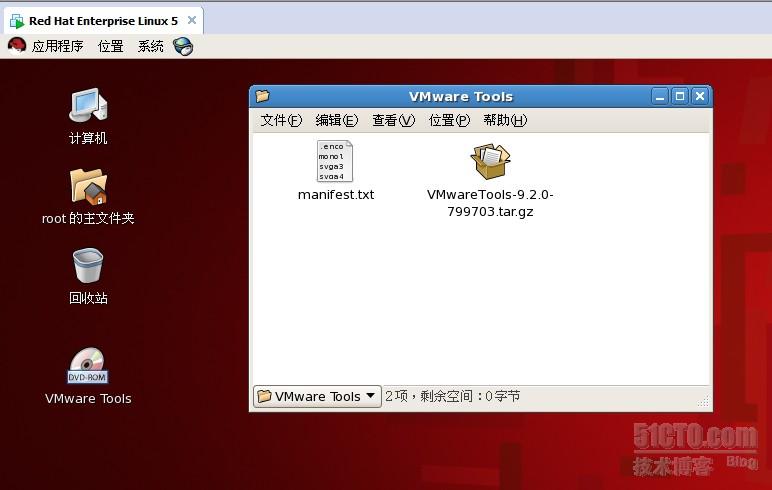Maximize the VMware Tools window
772x490 pixels.
[680, 96]
